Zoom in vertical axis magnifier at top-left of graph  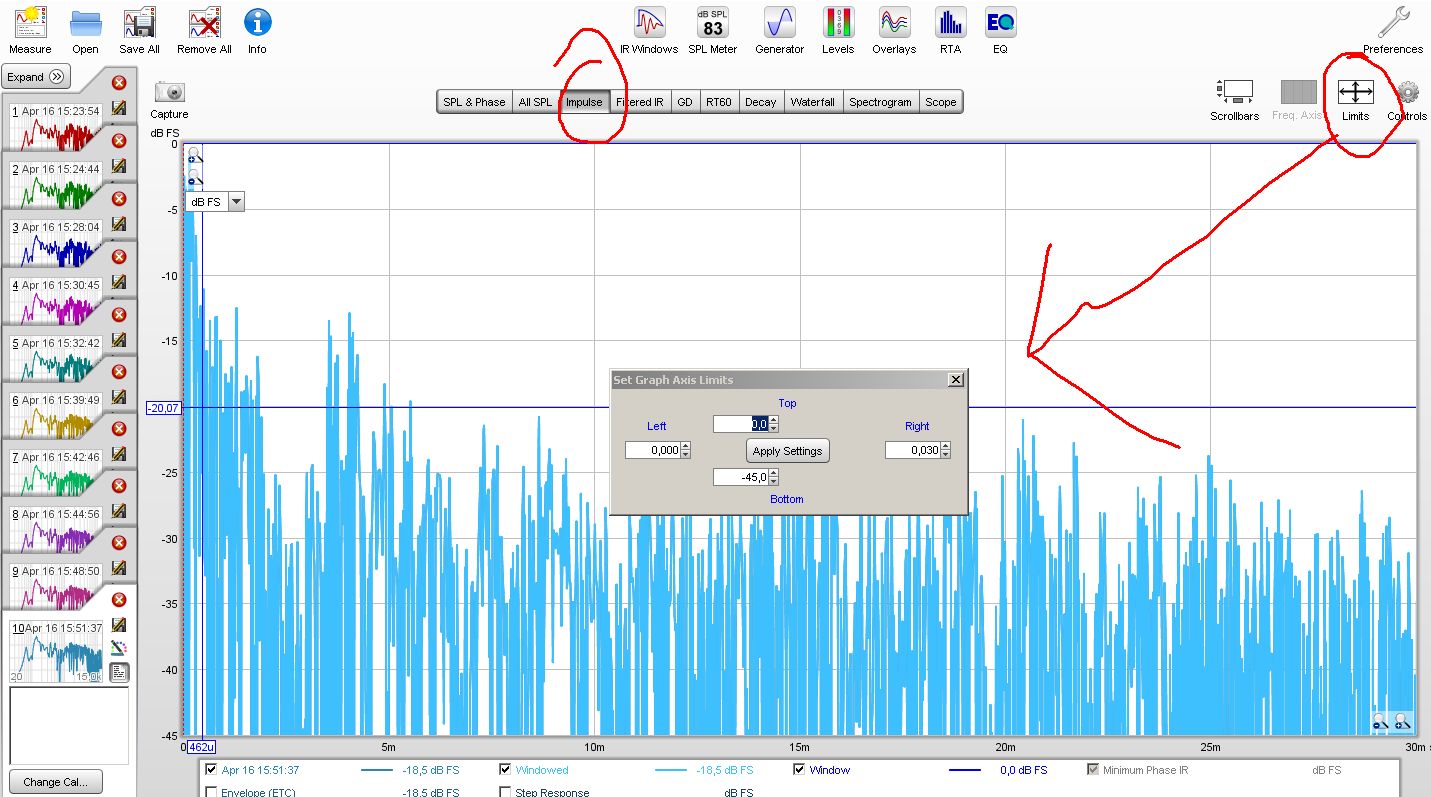tap(194, 156)
